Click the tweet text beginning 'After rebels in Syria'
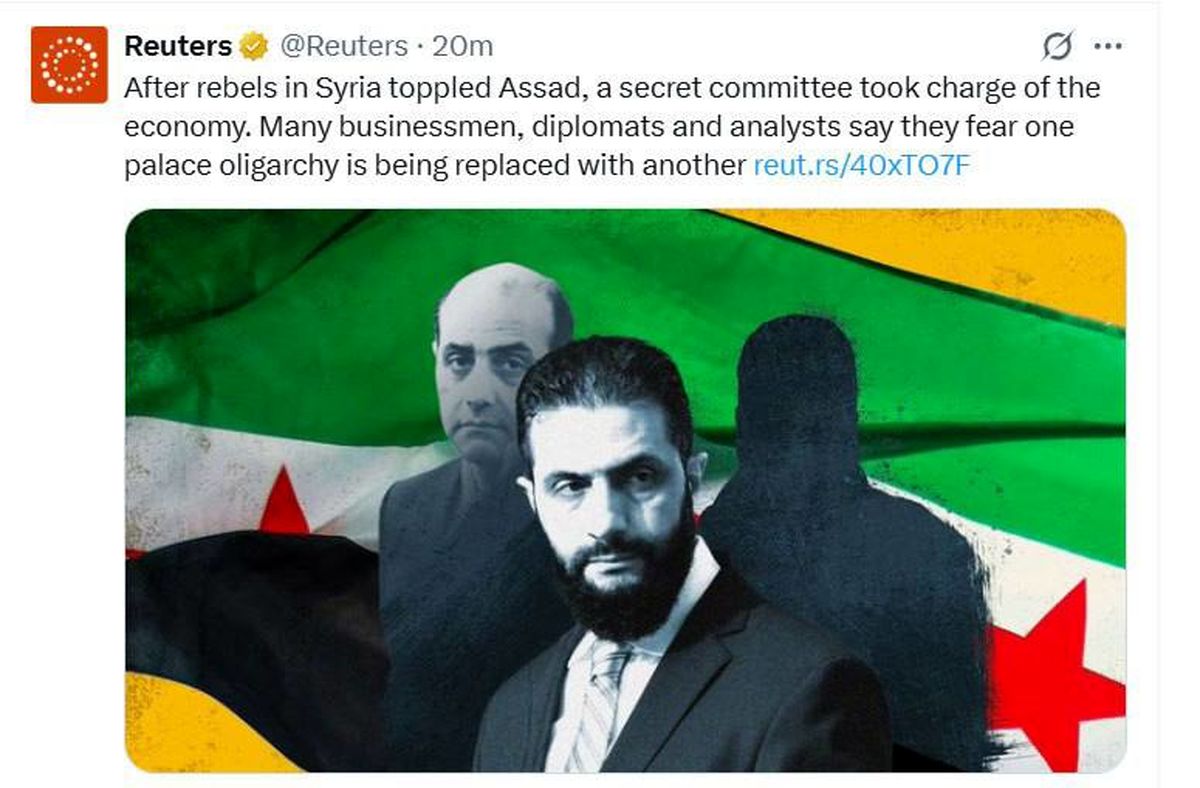Screen dimensions: 1200x788 tap(612, 126)
